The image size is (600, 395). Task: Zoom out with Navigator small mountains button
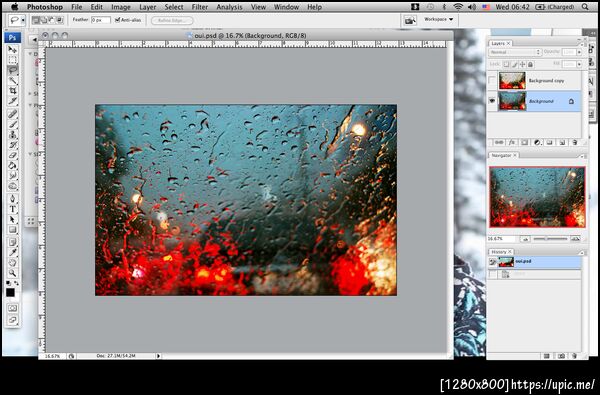pyautogui.click(x=525, y=239)
